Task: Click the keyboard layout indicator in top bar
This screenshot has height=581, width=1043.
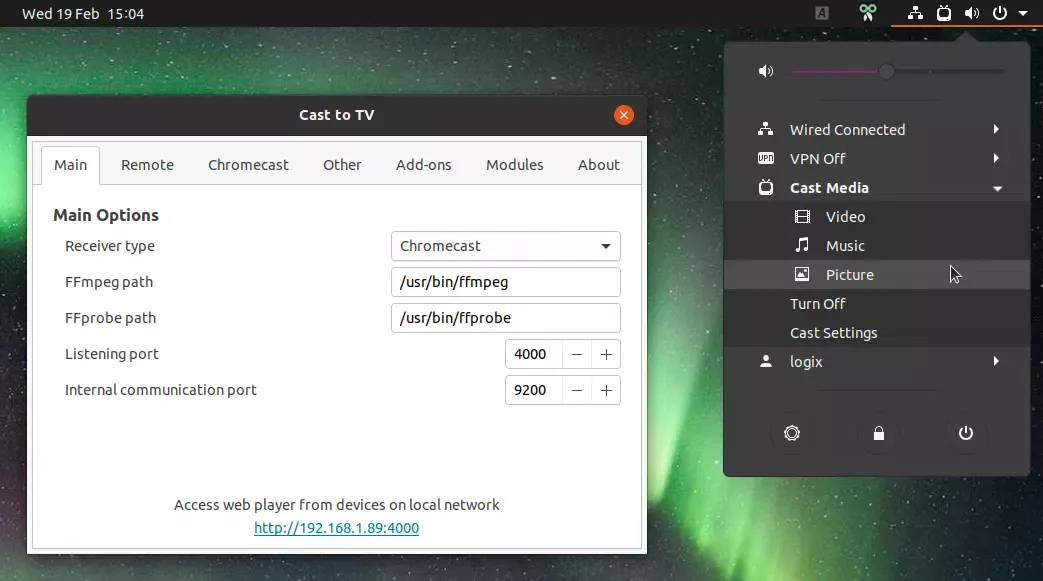Action: pyautogui.click(x=822, y=13)
